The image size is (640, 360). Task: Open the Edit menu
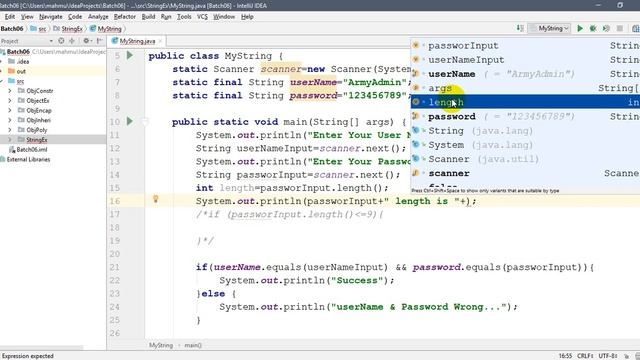click(x=9, y=17)
